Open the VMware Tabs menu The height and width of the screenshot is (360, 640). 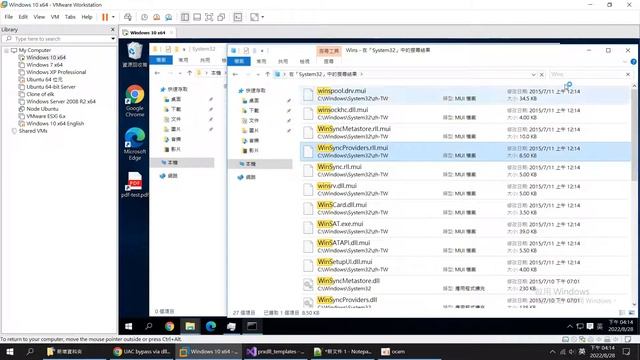(x=70, y=17)
